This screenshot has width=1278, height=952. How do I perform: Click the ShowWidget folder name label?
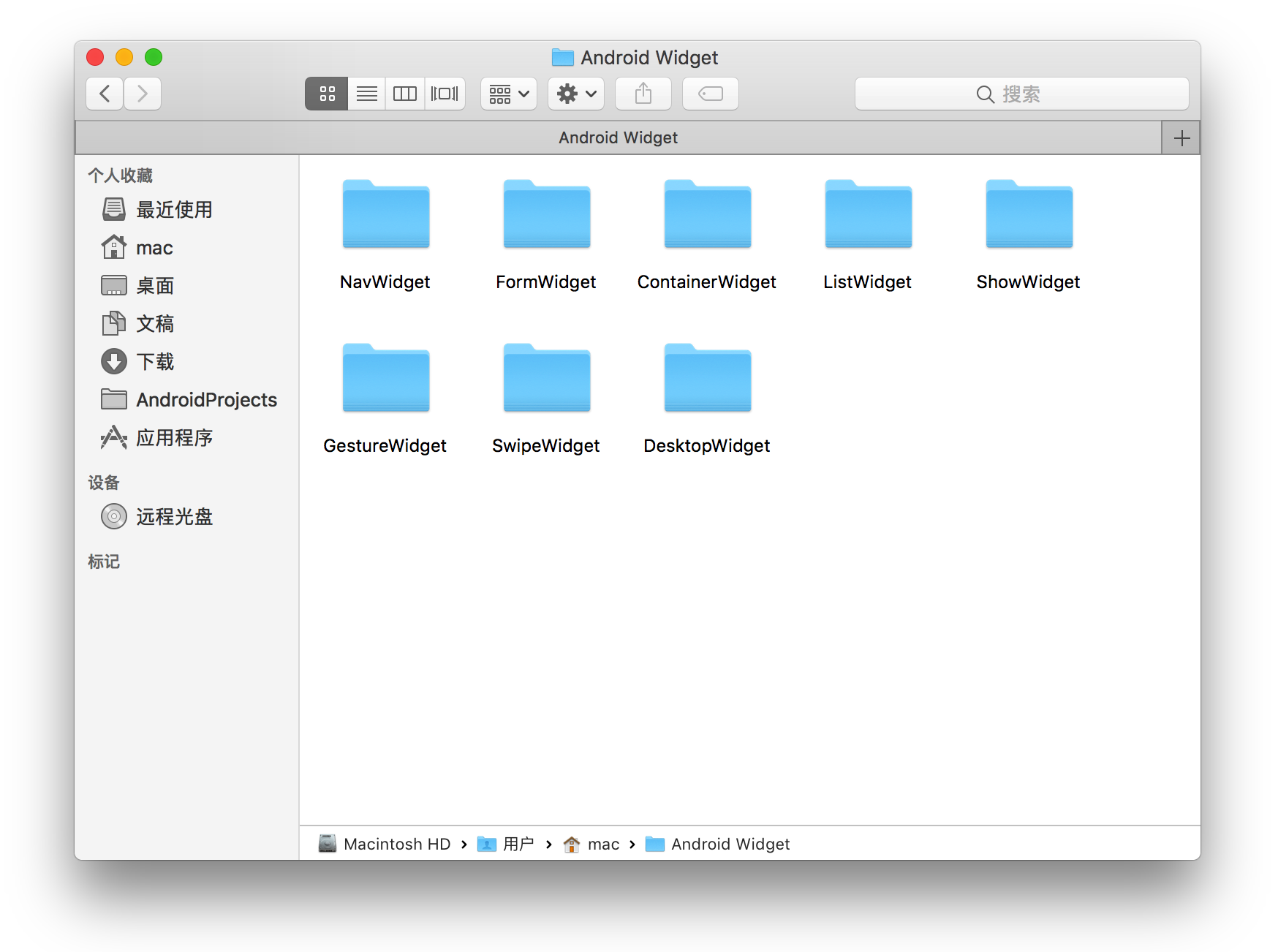[1029, 282]
